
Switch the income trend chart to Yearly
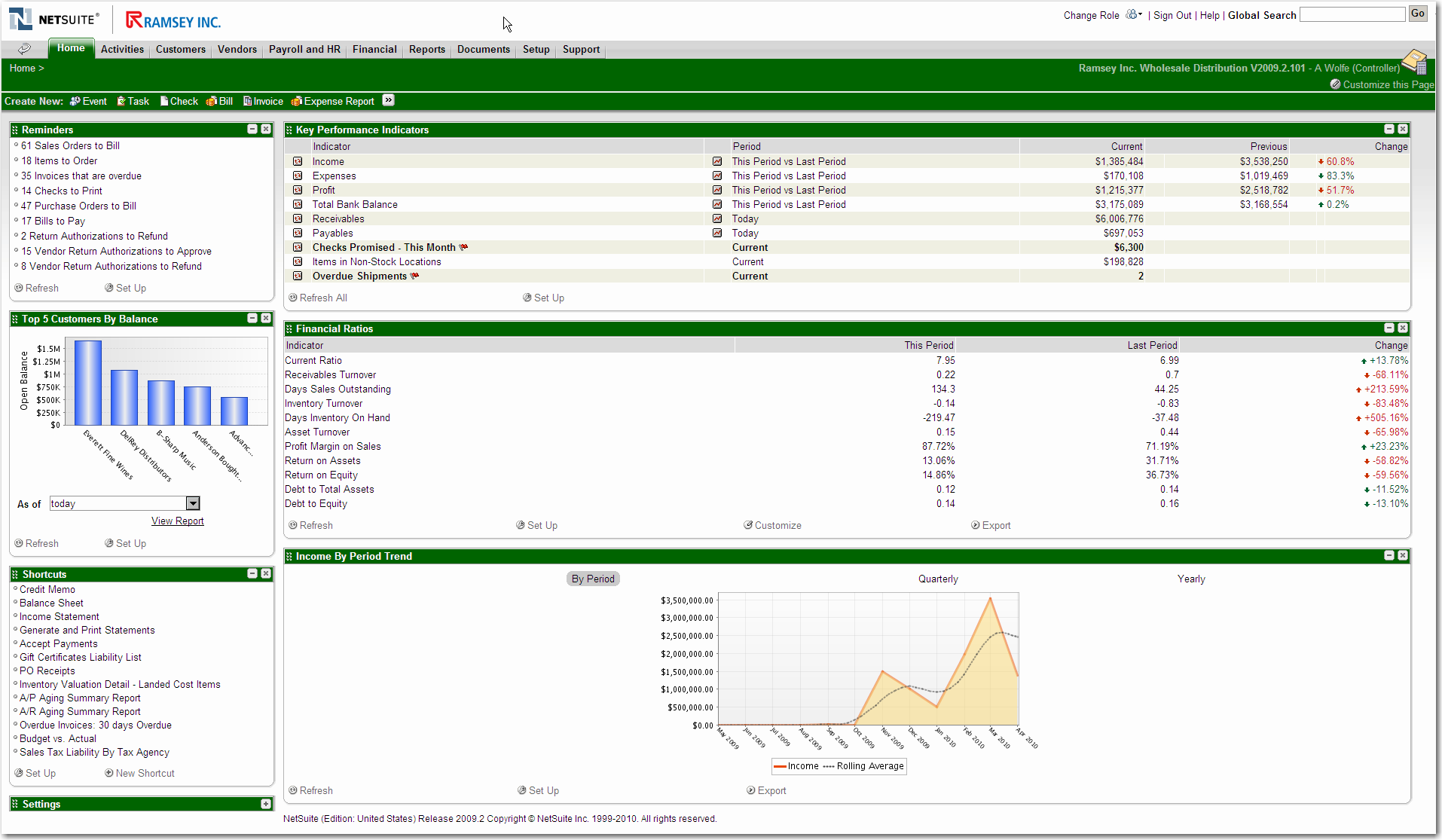click(x=1191, y=579)
